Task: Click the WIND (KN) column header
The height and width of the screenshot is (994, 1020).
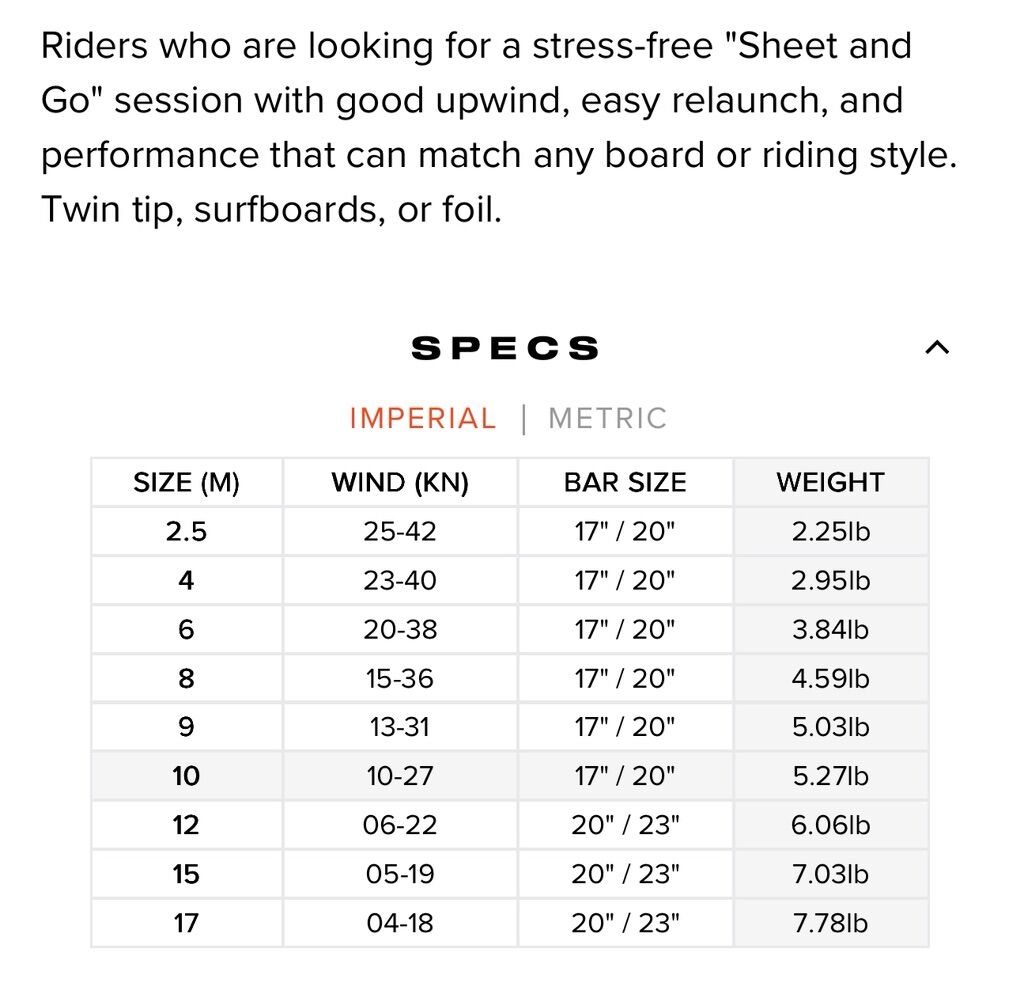Action: pos(400,482)
